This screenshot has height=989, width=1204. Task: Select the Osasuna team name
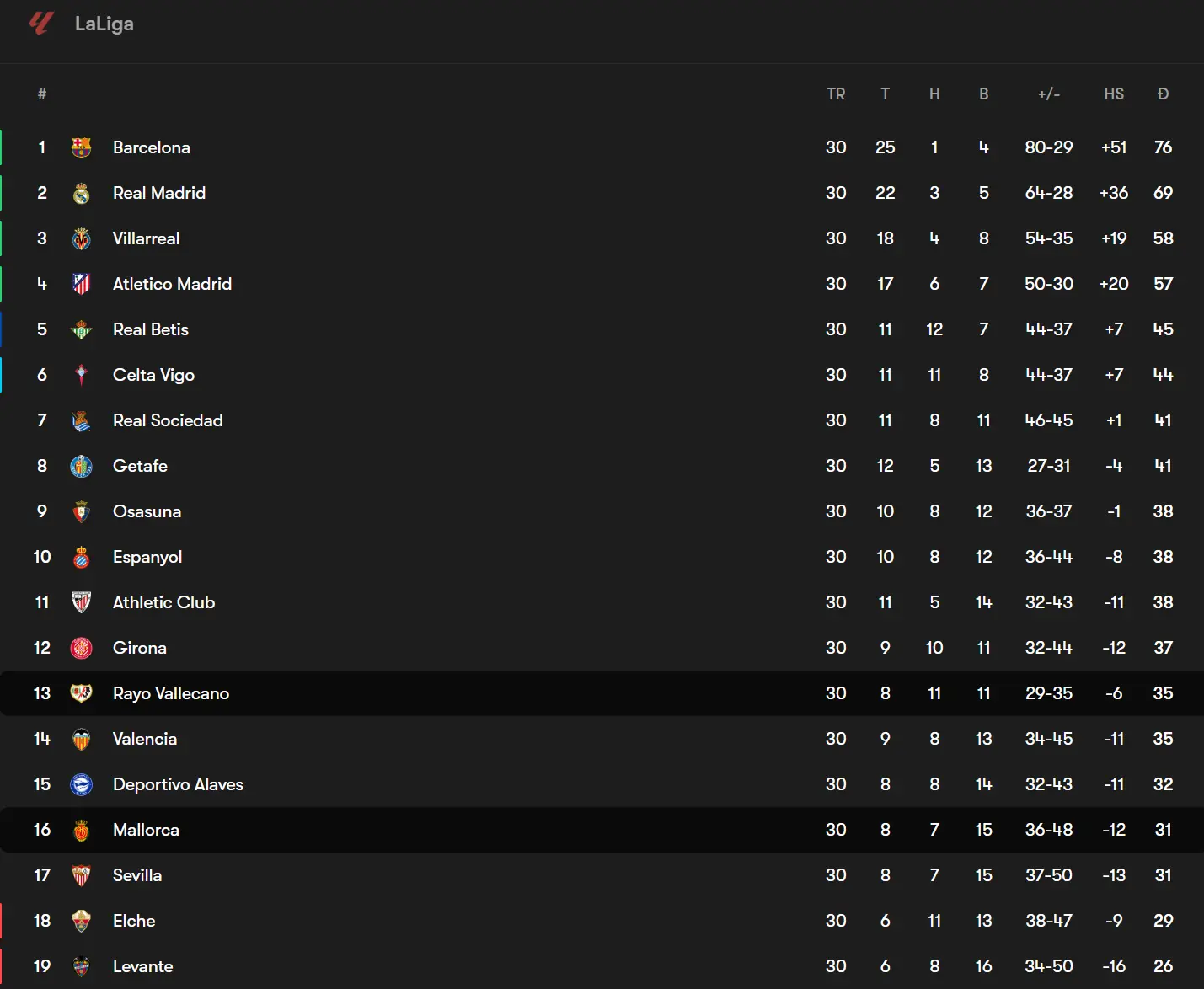pyautogui.click(x=147, y=511)
